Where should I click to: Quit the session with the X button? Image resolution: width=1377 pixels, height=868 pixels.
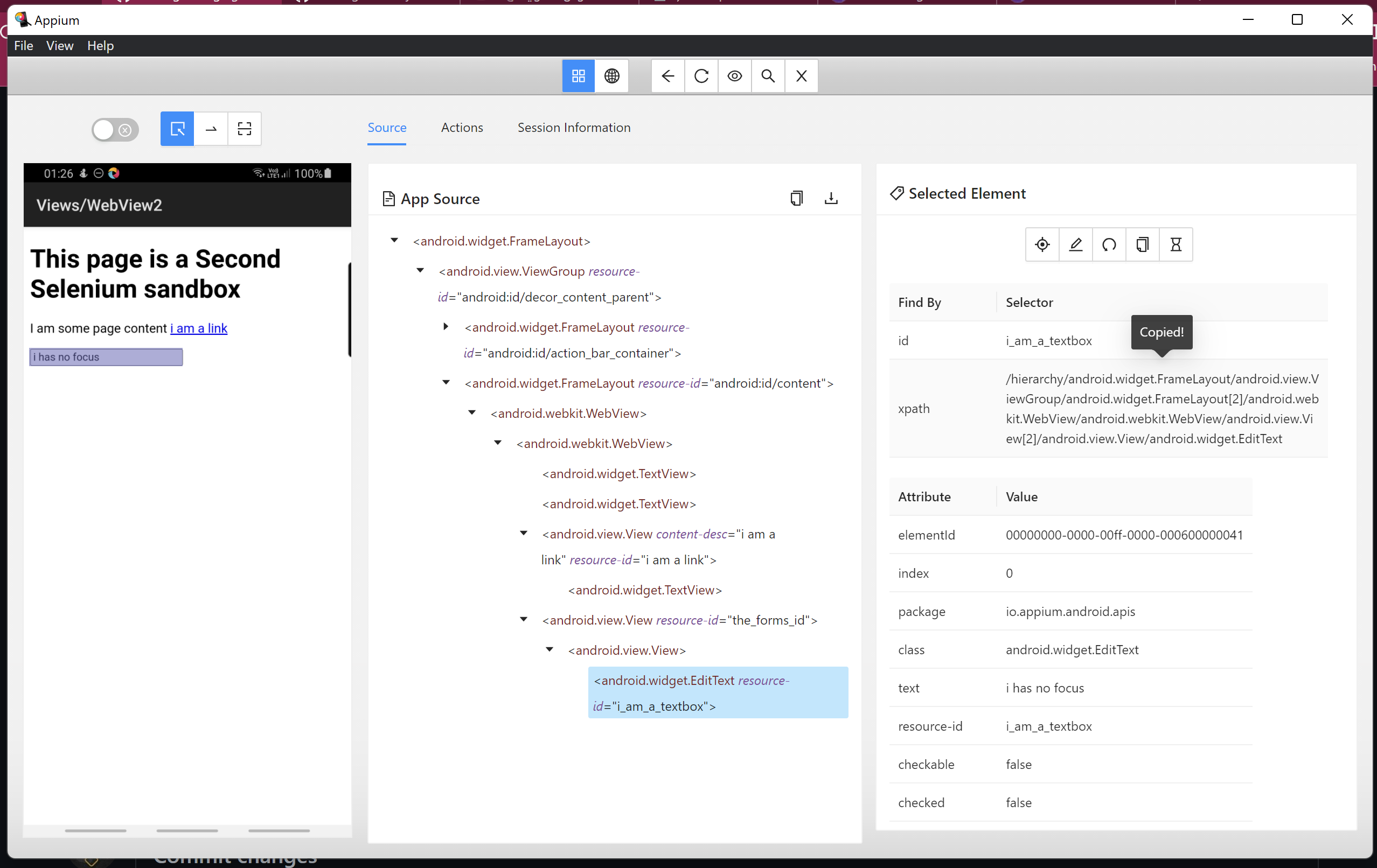click(801, 75)
